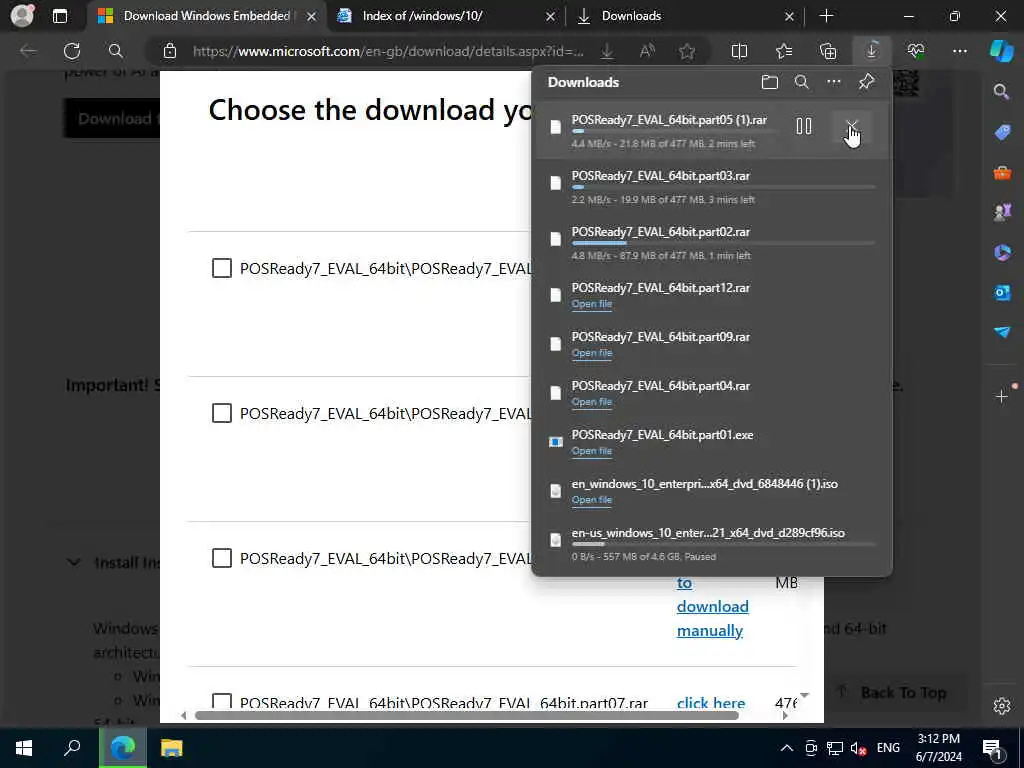Click the address bar URL field
Image resolution: width=1024 pixels, height=768 pixels.
(x=389, y=51)
